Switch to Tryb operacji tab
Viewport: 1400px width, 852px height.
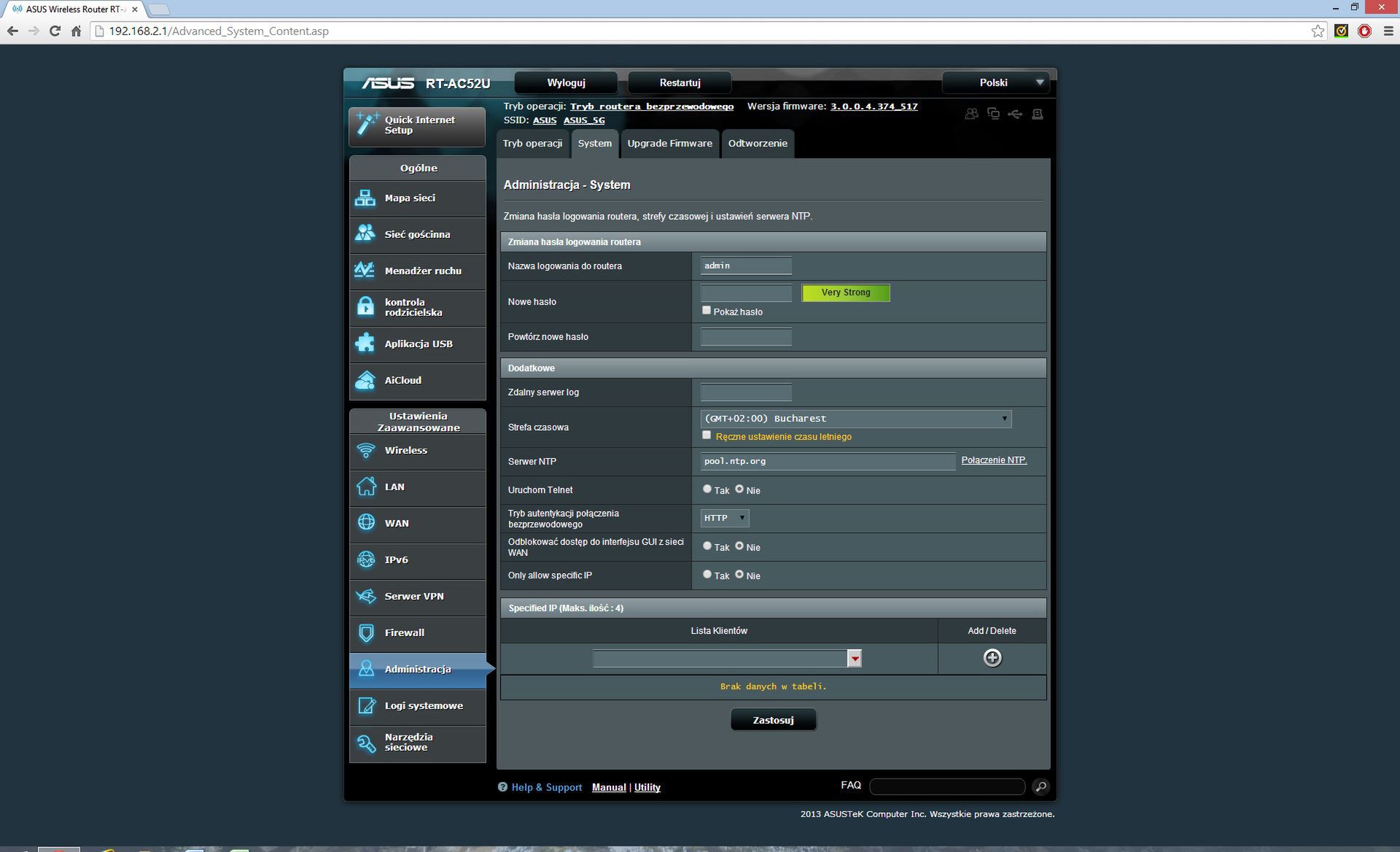[x=532, y=144]
